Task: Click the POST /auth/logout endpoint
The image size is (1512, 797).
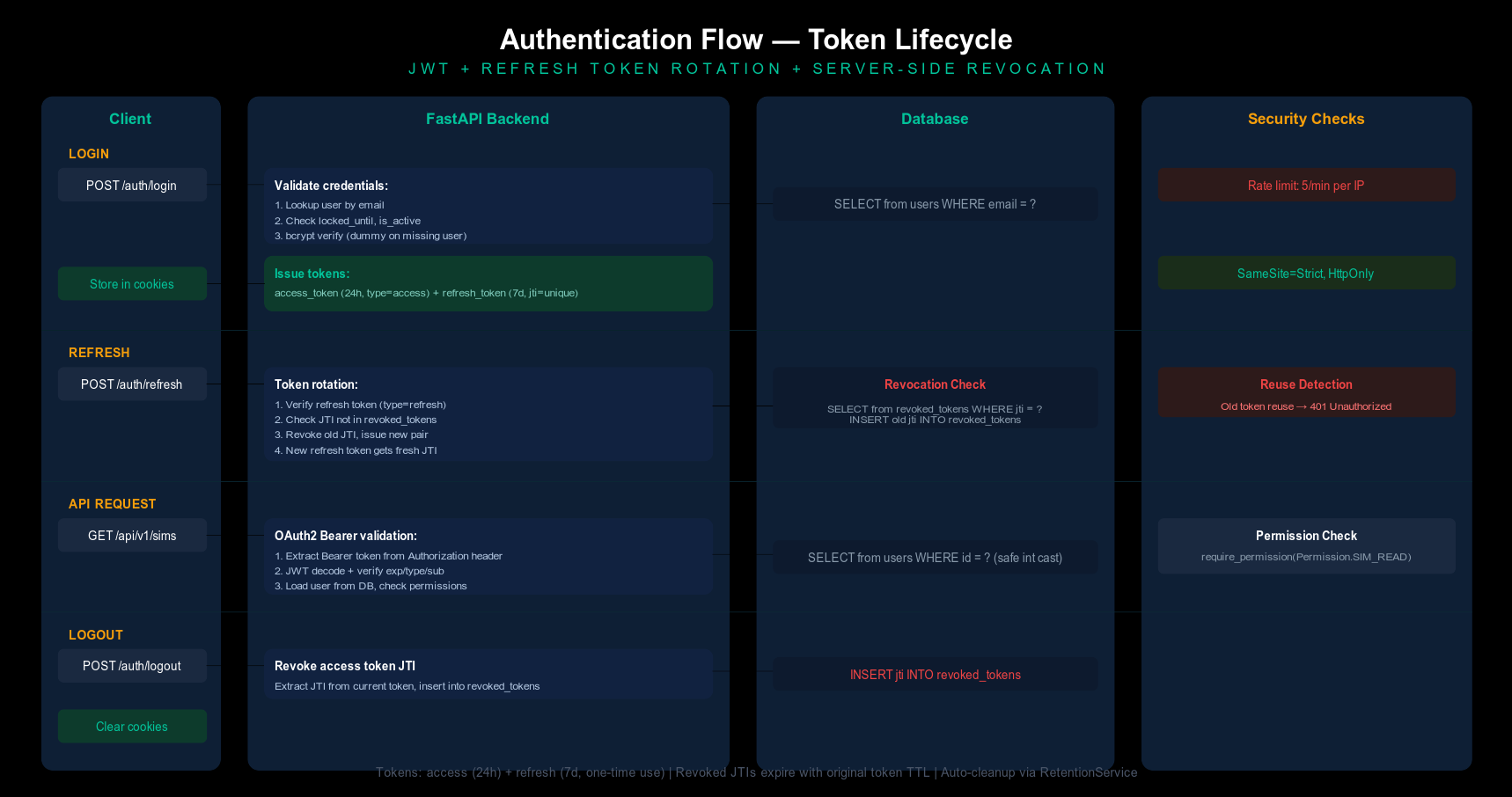Action: click(x=132, y=665)
